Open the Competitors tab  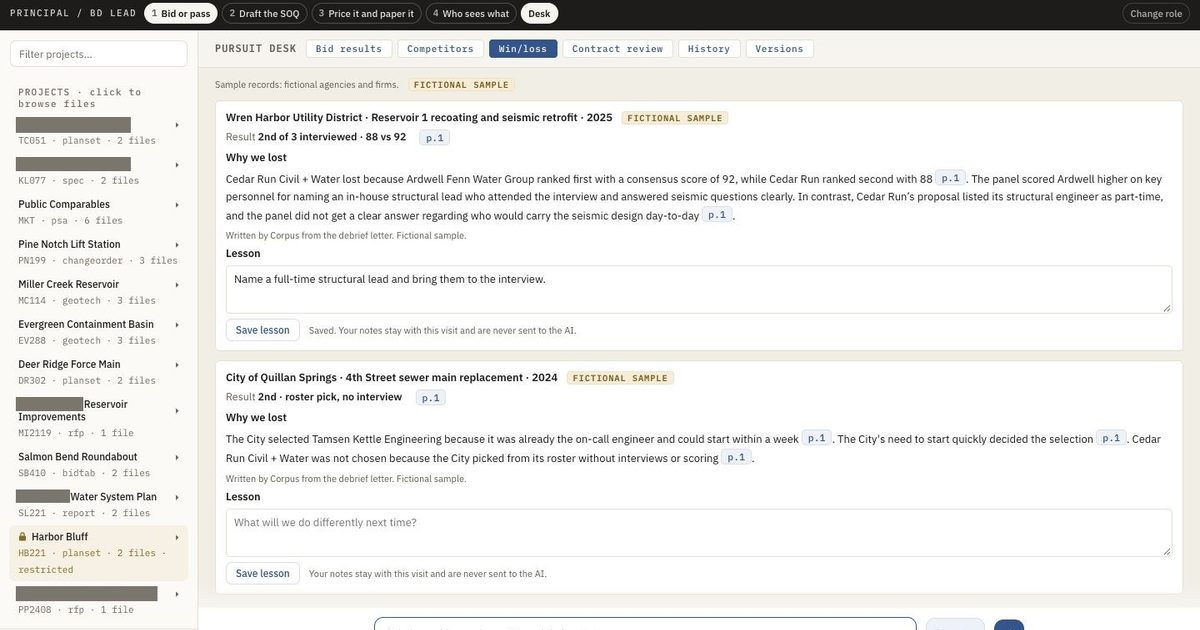pyautogui.click(x=440, y=49)
